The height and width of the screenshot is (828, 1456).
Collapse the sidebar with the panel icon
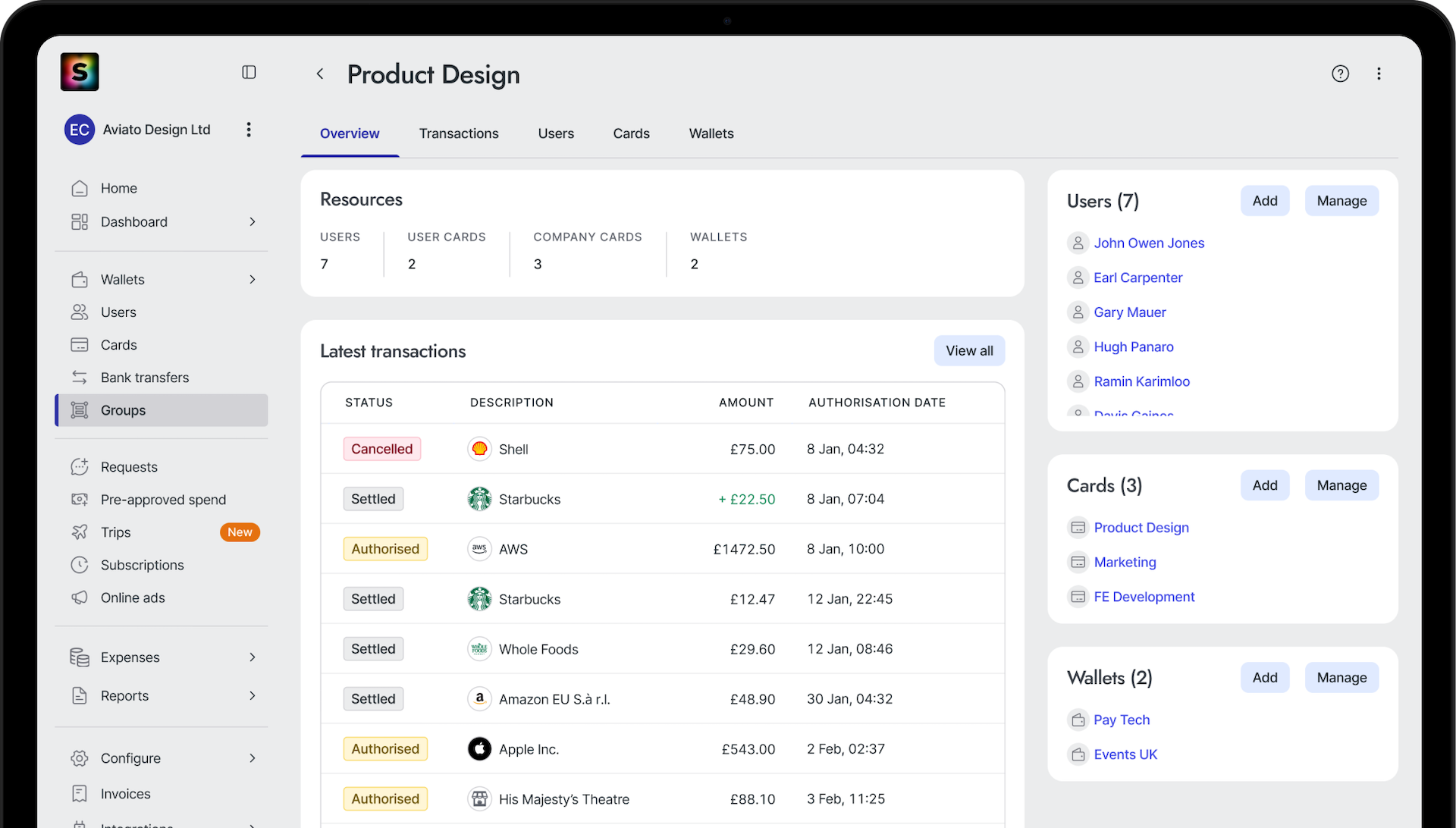click(x=249, y=72)
